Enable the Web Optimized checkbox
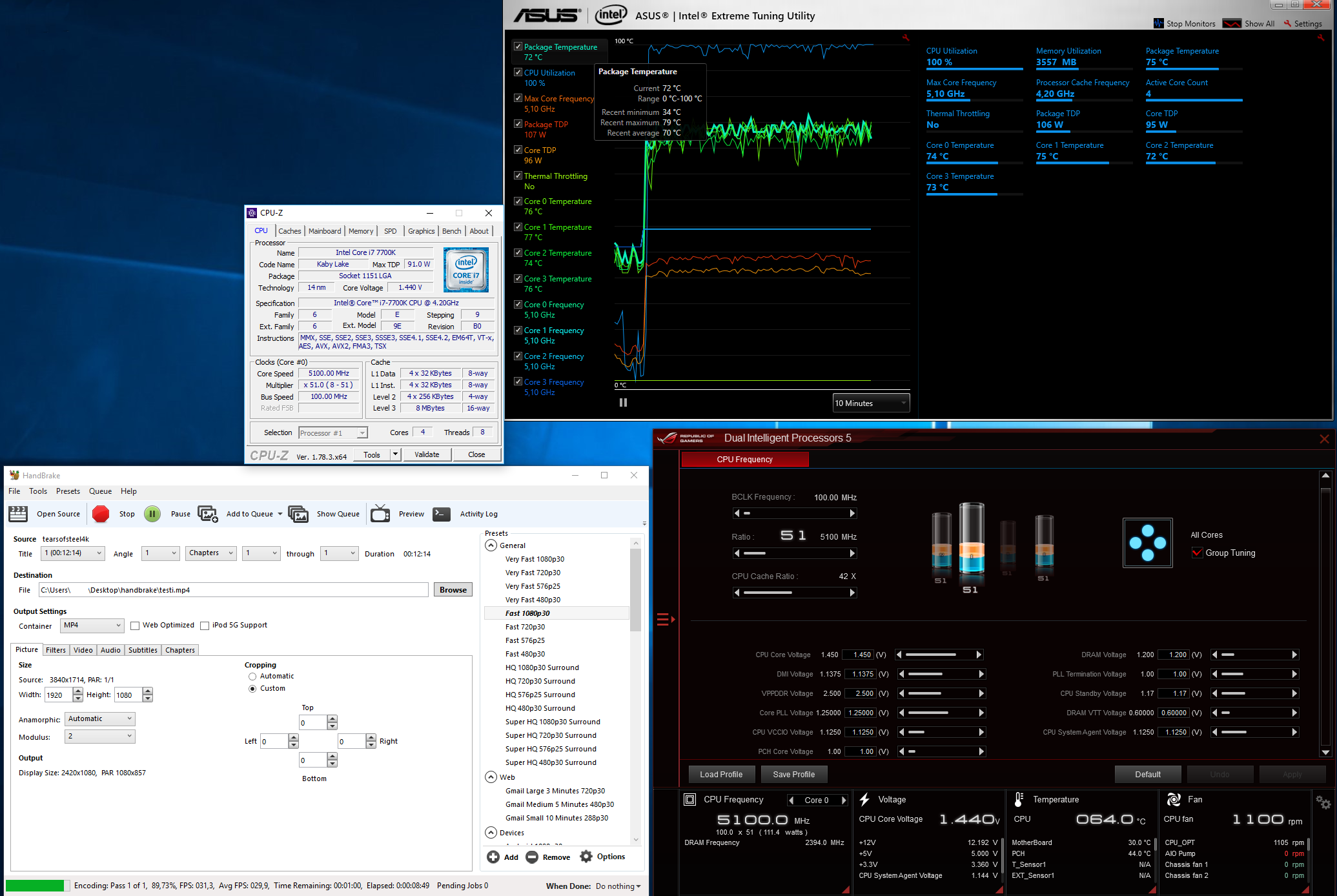Screen dimensions: 1337x896 (x=135, y=626)
